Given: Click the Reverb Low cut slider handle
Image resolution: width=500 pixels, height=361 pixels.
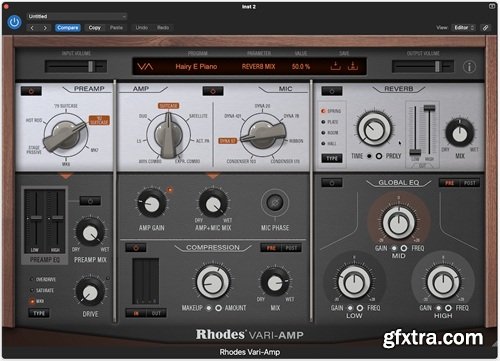Looking at the screenshot, I should 415,152.
